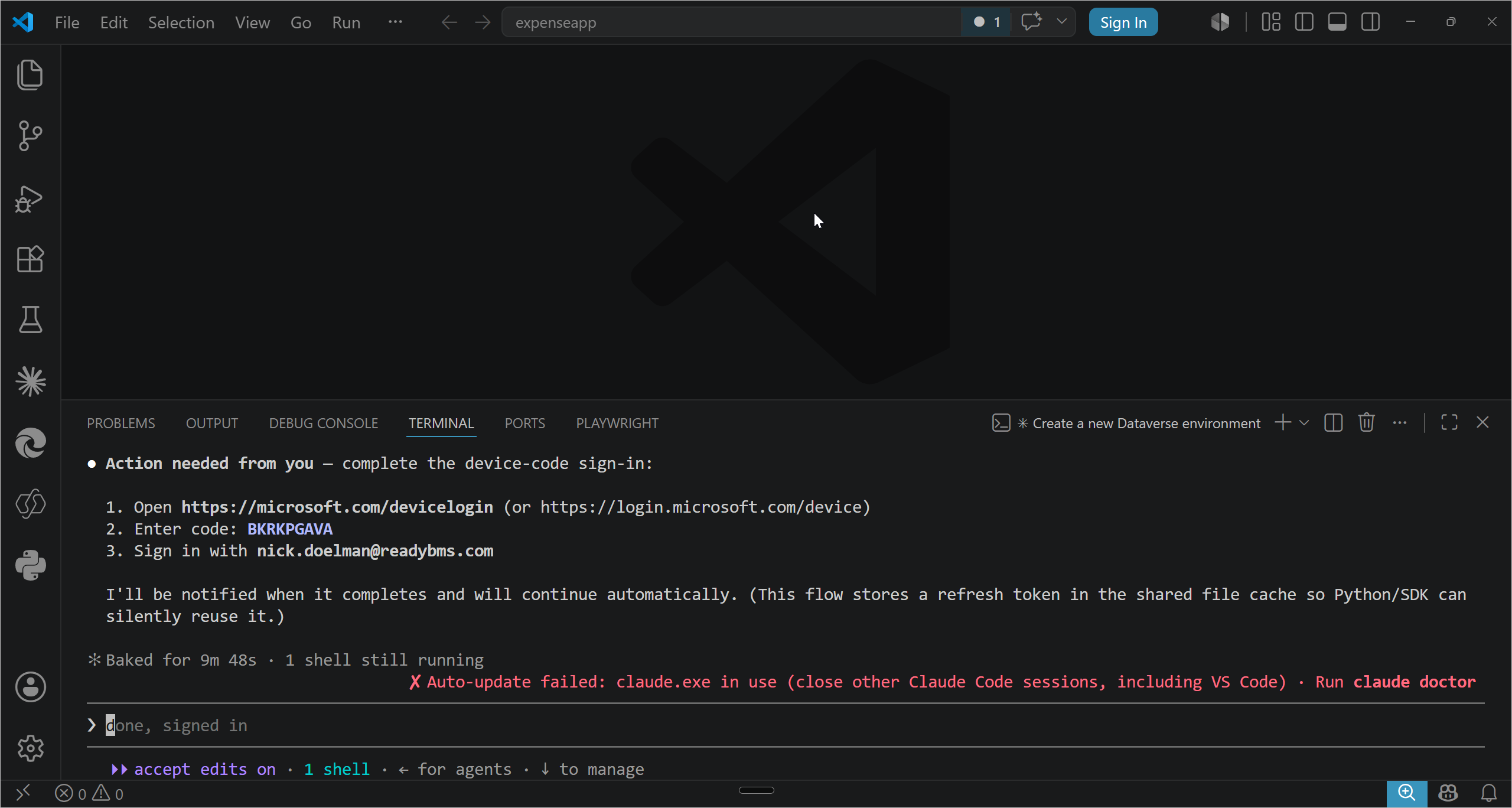The width and height of the screenshot is (1512, 808).
Task: Expand the chat dropdown arrow in title bar
Action: click(x=1061, y=22)
